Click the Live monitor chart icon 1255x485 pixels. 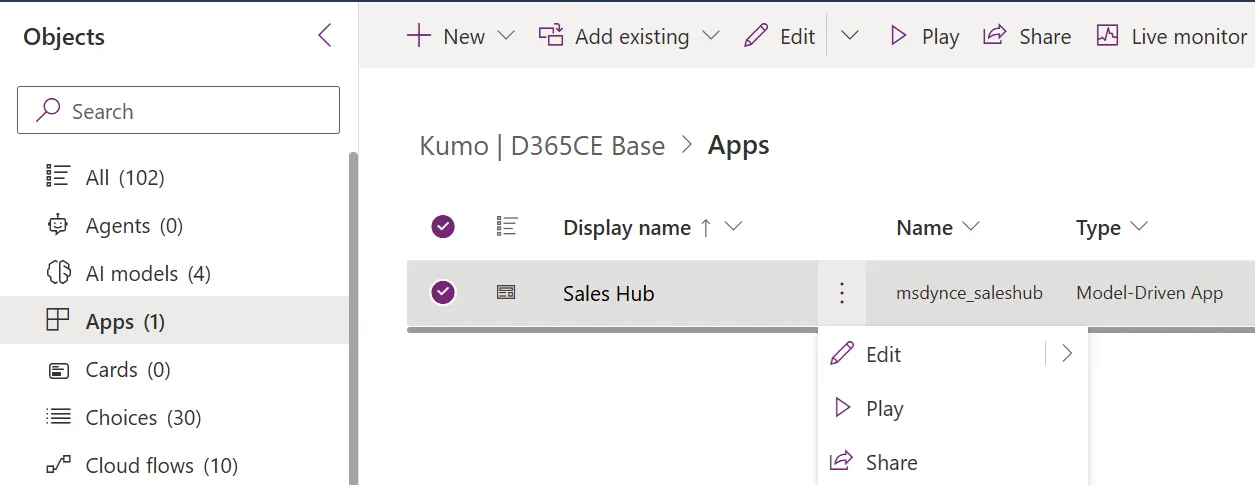pos(1107,36)
